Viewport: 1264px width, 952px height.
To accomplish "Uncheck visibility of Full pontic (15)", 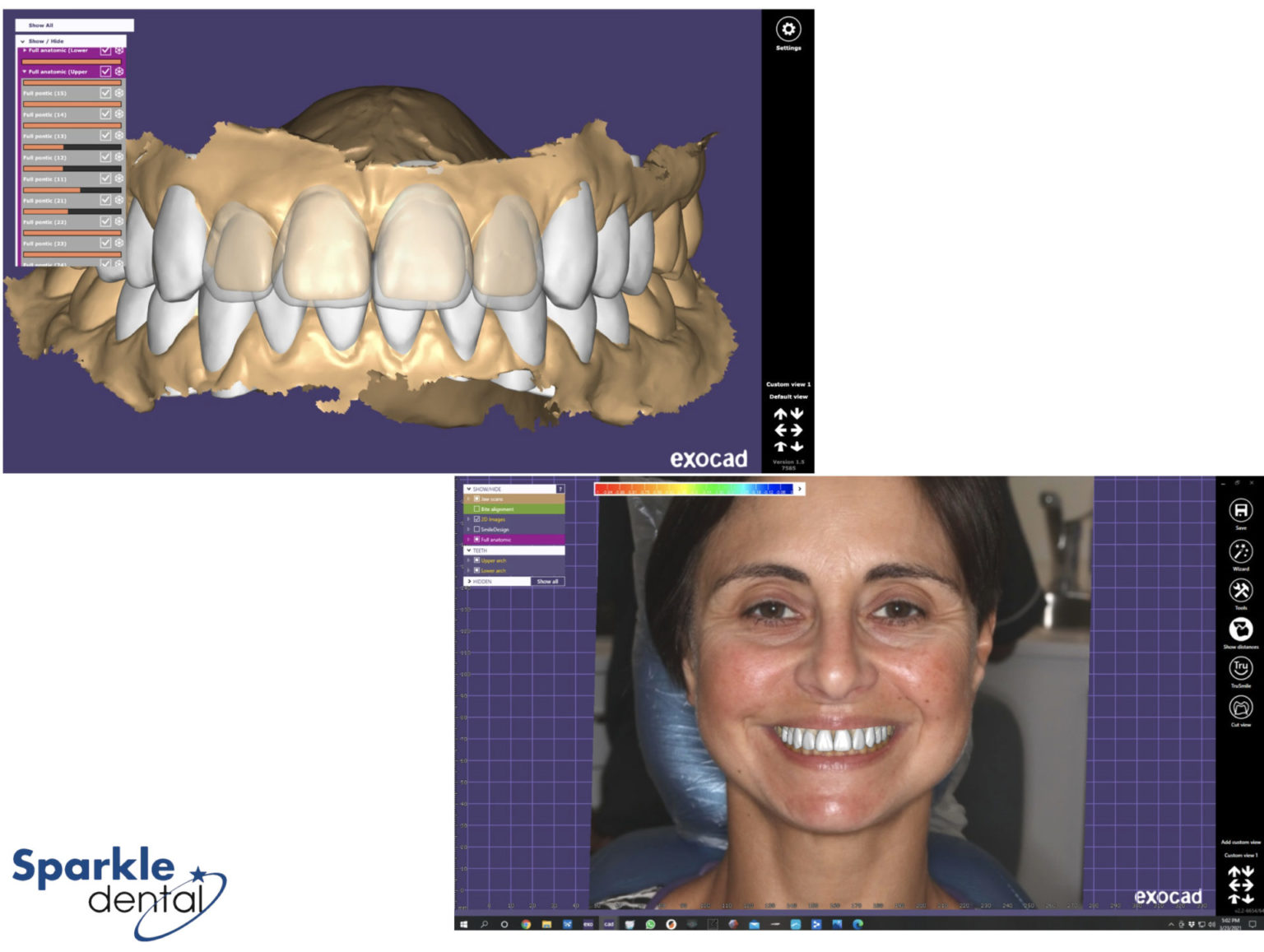I will 107,93.
